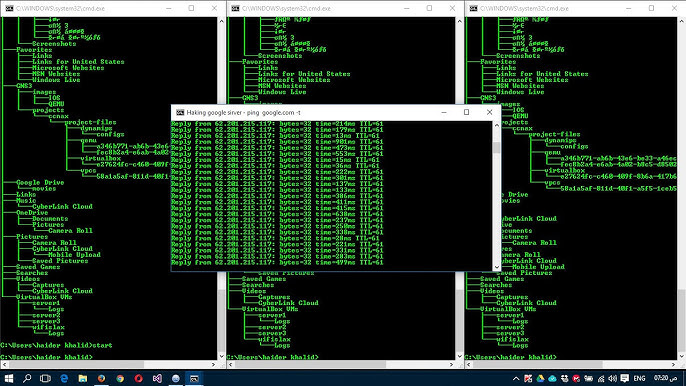Click ping window vertical scroll thumb
This screenshot has width=686, height=386.
(497, 147)
